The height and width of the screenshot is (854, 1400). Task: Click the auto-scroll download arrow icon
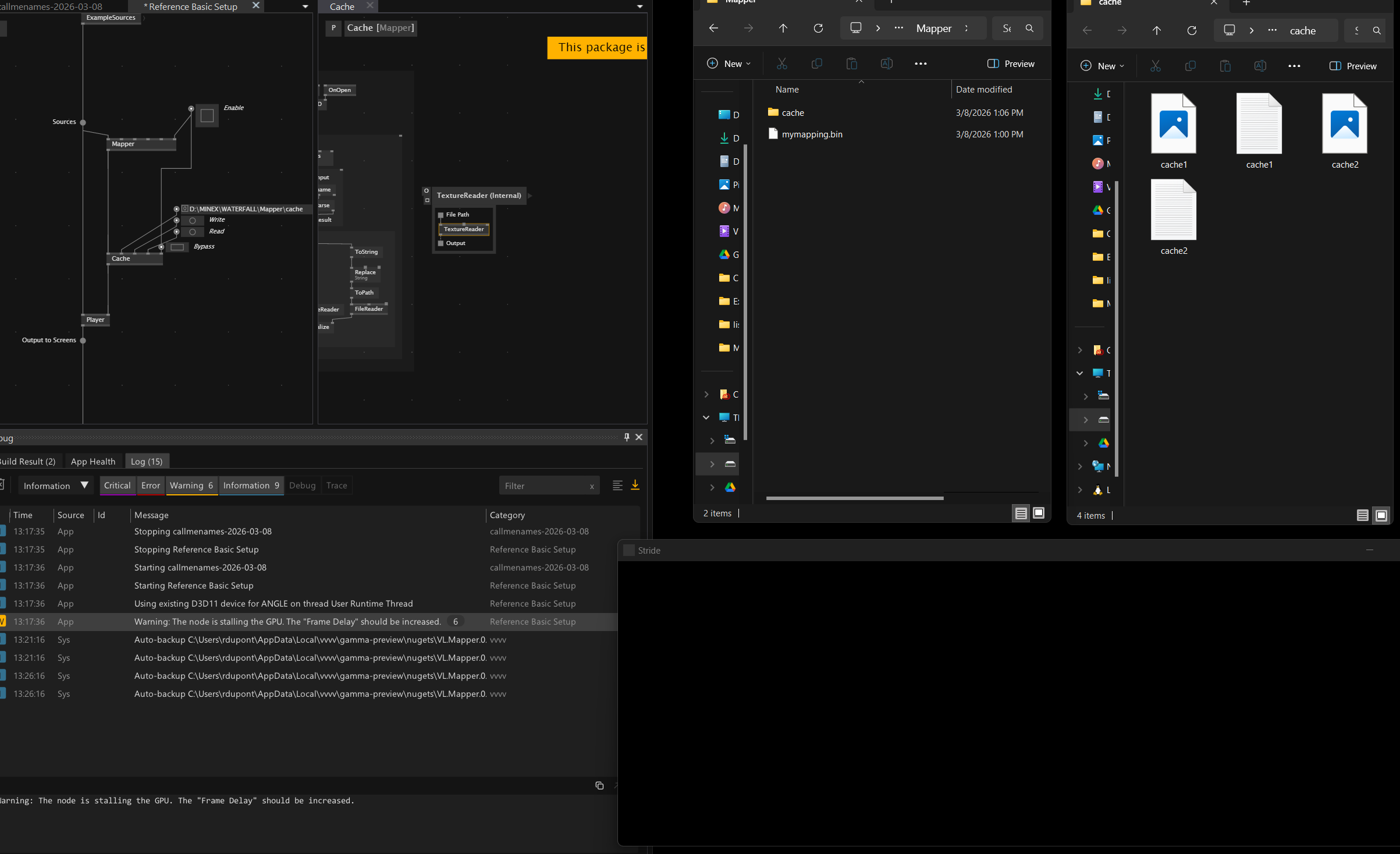coord(635,485)
